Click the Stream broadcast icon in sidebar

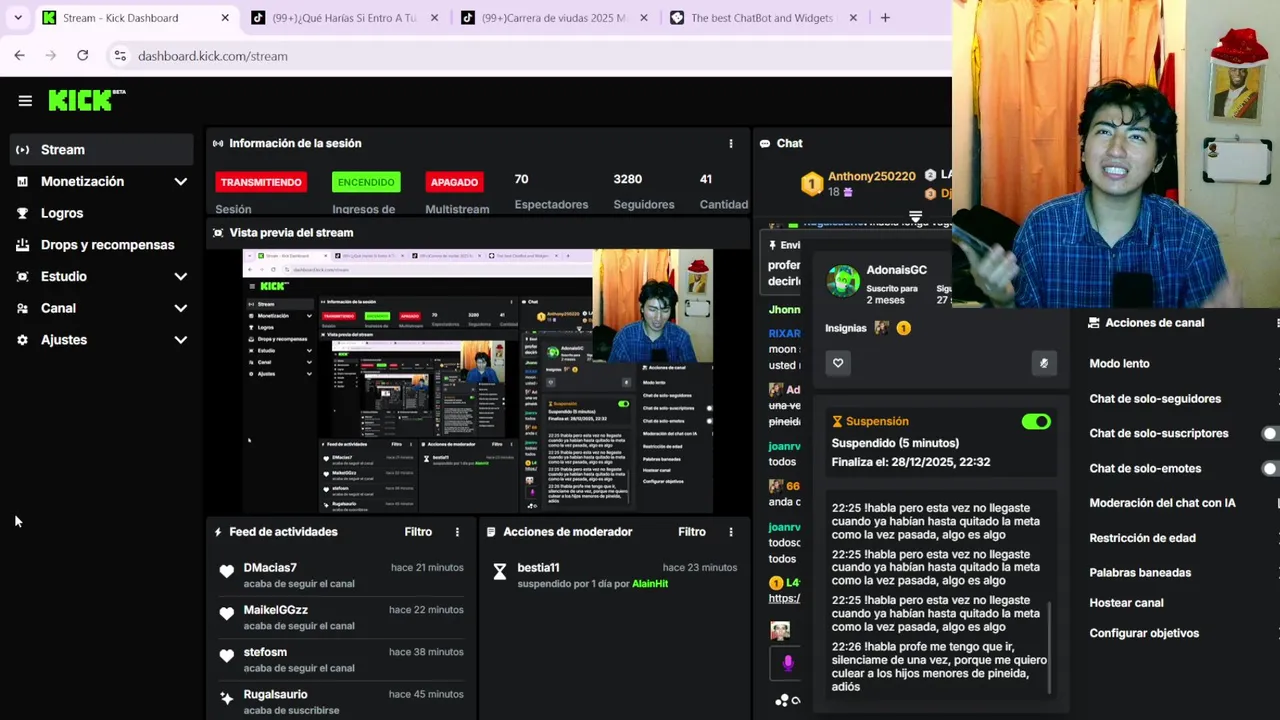(23, 150)
